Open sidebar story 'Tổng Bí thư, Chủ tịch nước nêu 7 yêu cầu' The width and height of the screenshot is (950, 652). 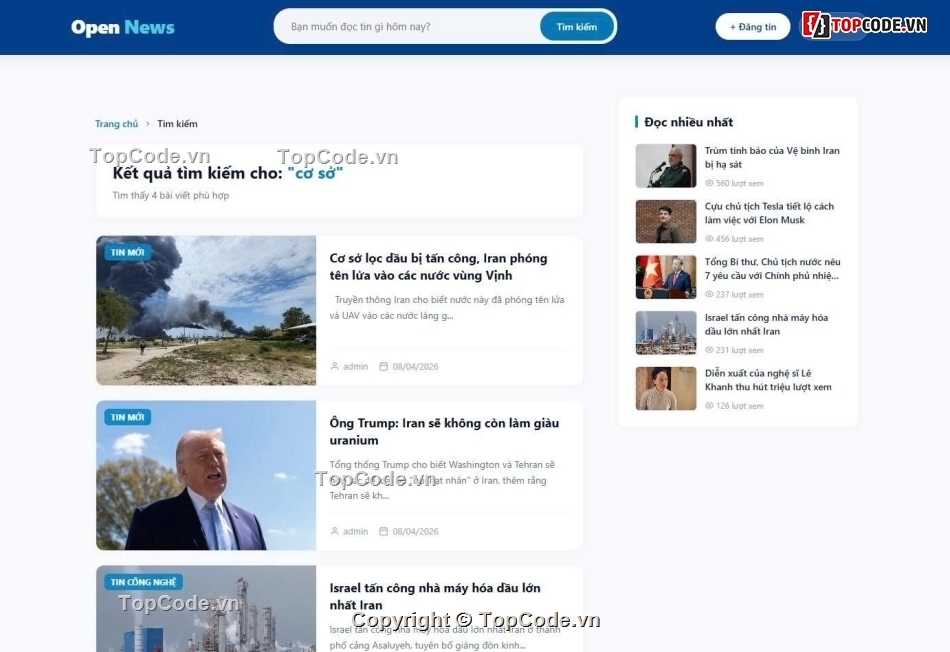pos(772,269)
